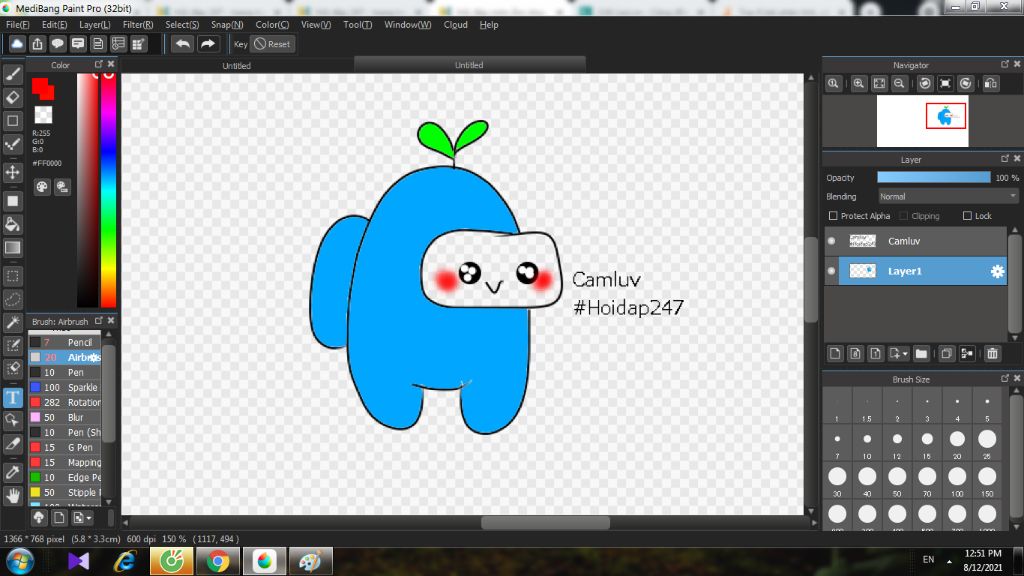Image resolution: width=1024 pixels, height=576 pixels.
Task: Create a new raster layer
Action: 835,353
